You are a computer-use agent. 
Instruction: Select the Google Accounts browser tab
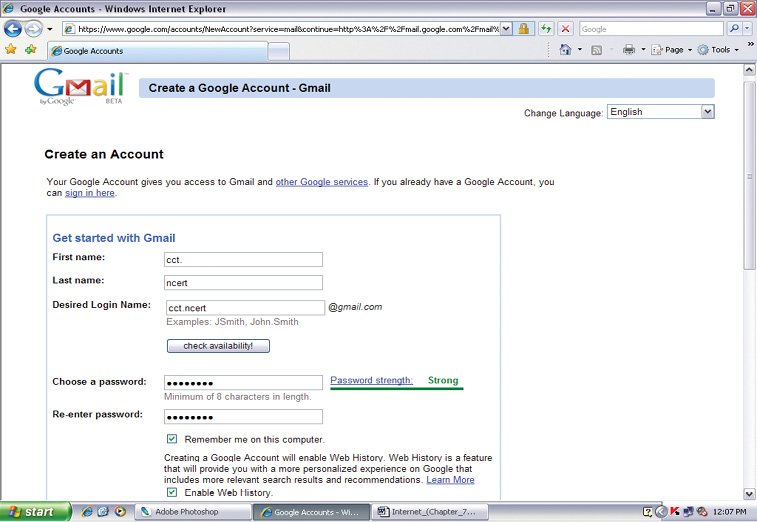pyautogui.click(x=157, y=51)
